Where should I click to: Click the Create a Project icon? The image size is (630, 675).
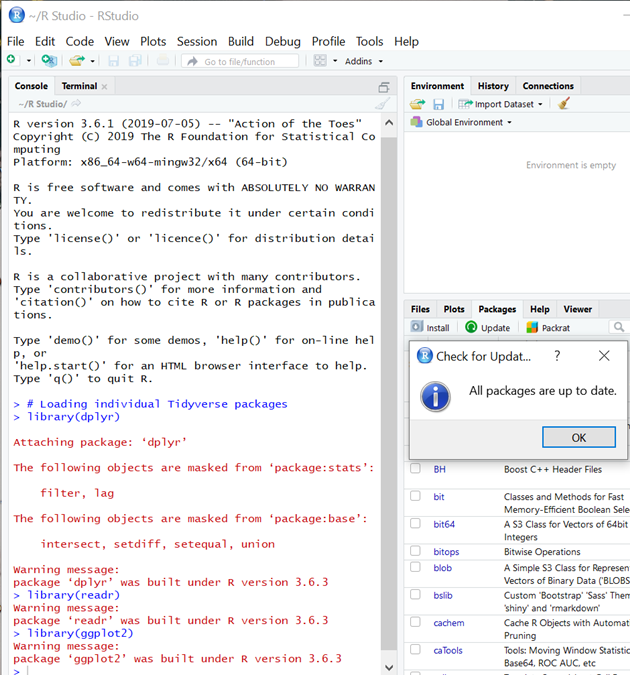(x=49, y=61)
